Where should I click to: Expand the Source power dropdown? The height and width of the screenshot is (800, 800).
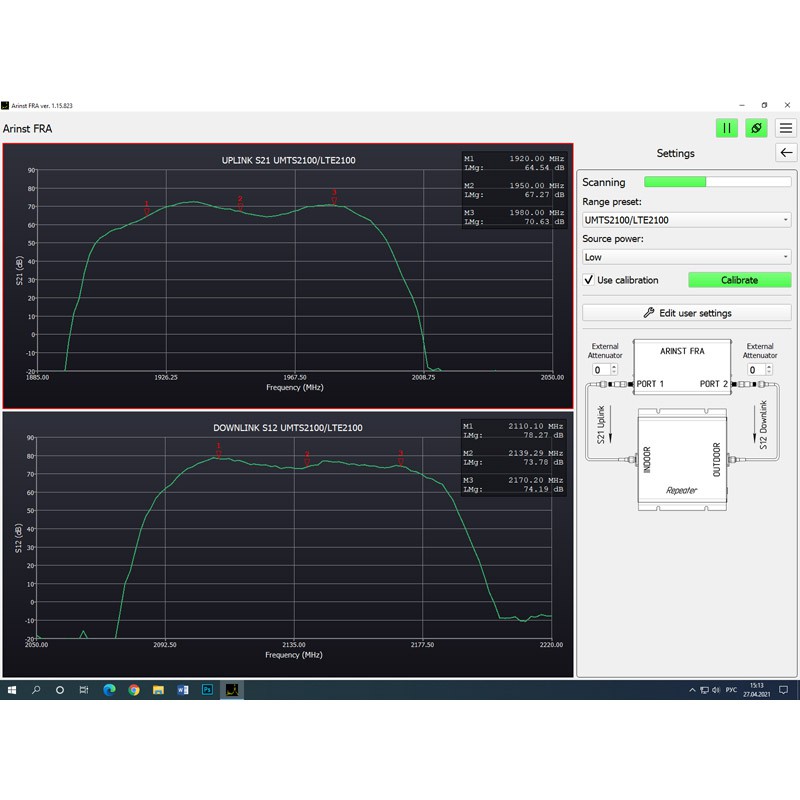[686, 257]
